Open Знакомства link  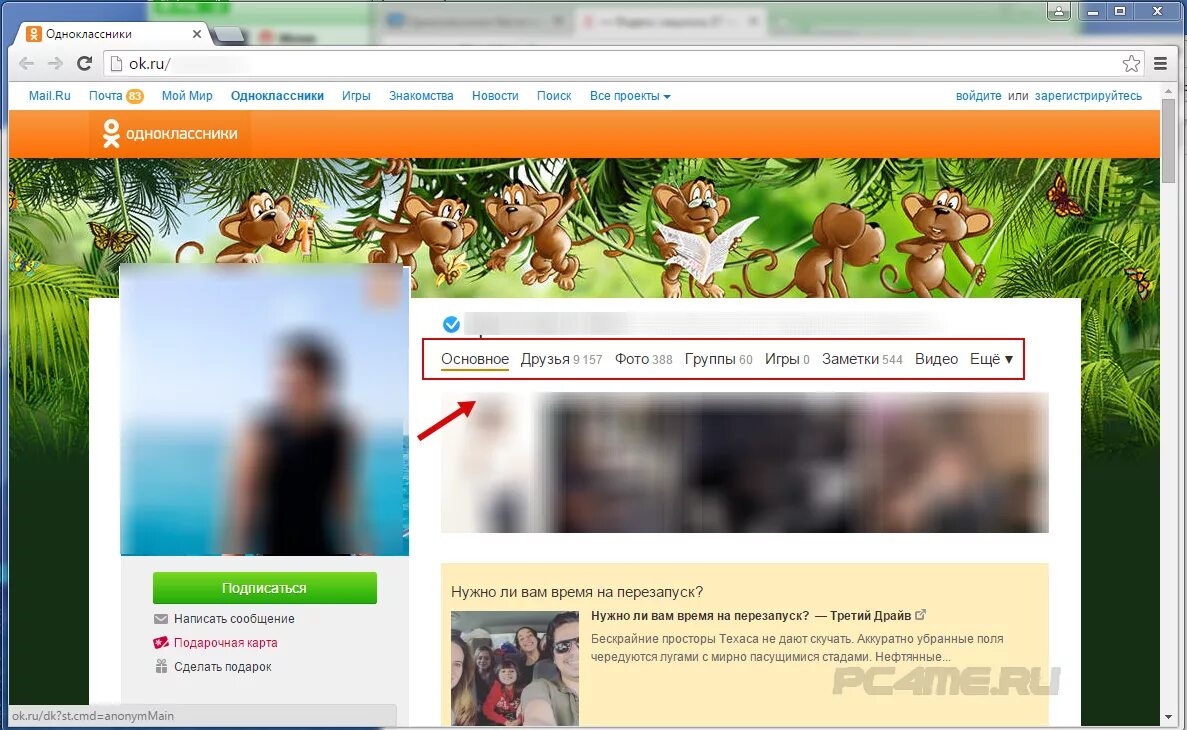pyautogui.click(x=421, y=96)
